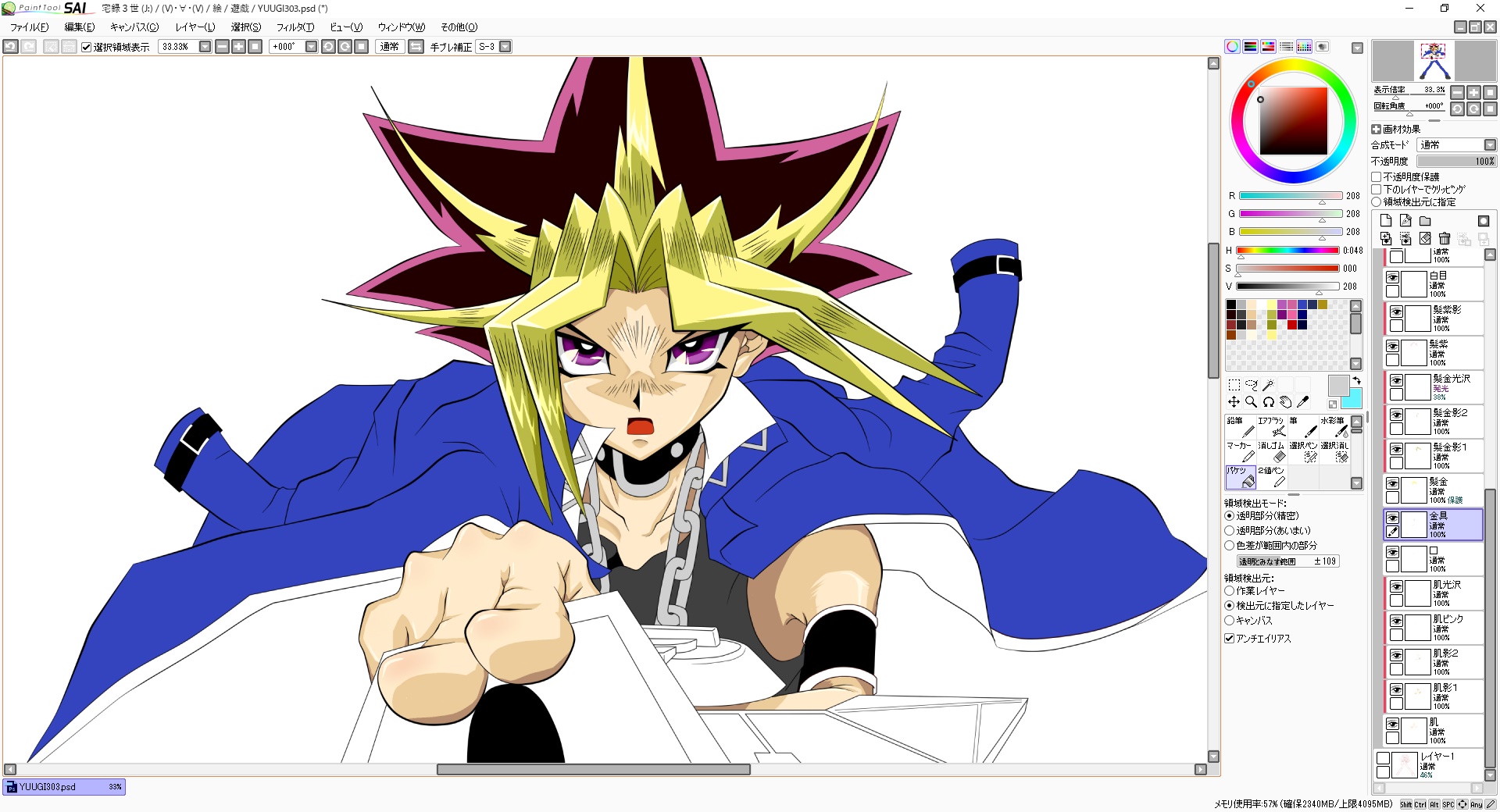Open the 手ブレ補正 stabilizer dropdown
1500x812 pixels.
click(505, 47)
